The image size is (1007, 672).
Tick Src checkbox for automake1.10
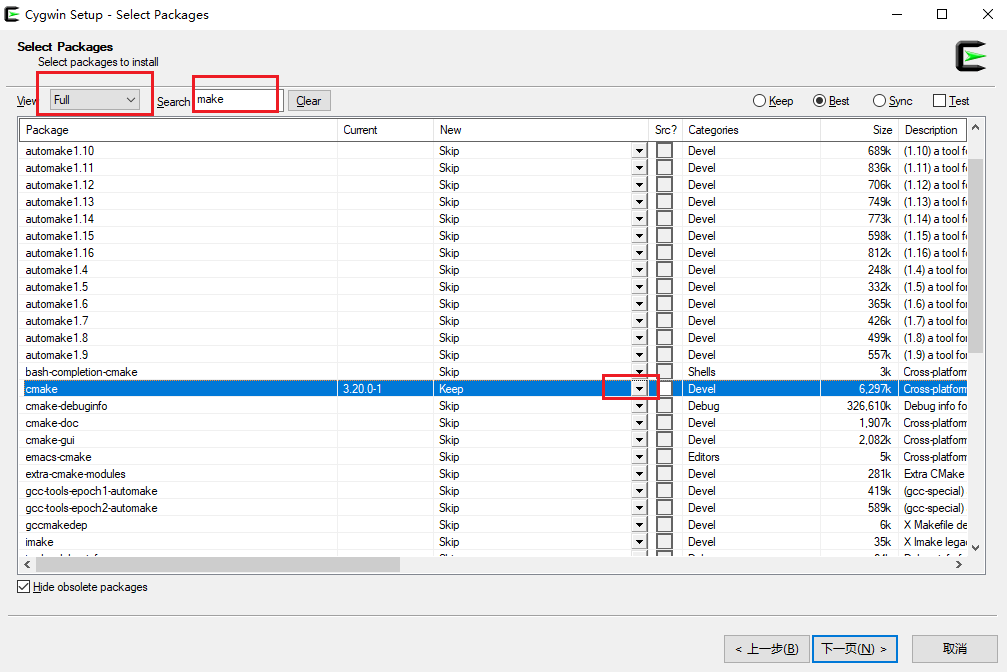pyautogui.click(x=665, y=151)
